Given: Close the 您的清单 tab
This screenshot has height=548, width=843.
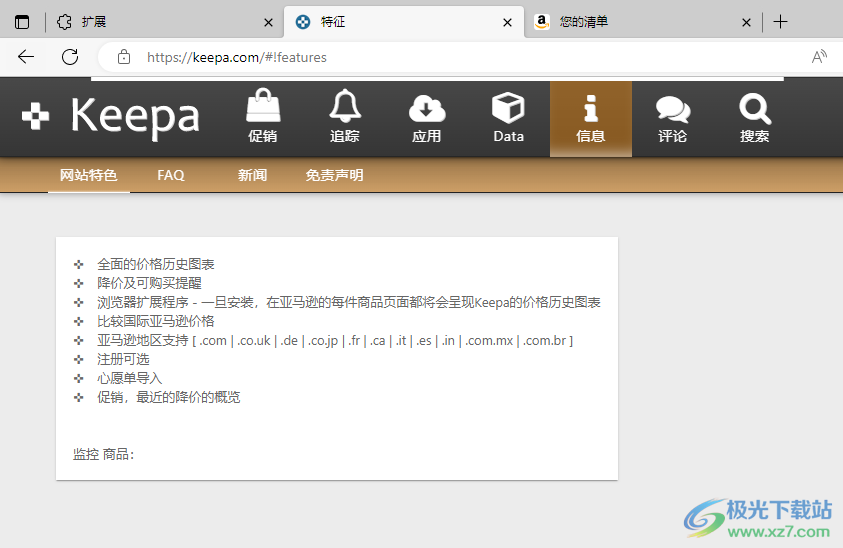Looking at the screenshot, I should point(746,23).
